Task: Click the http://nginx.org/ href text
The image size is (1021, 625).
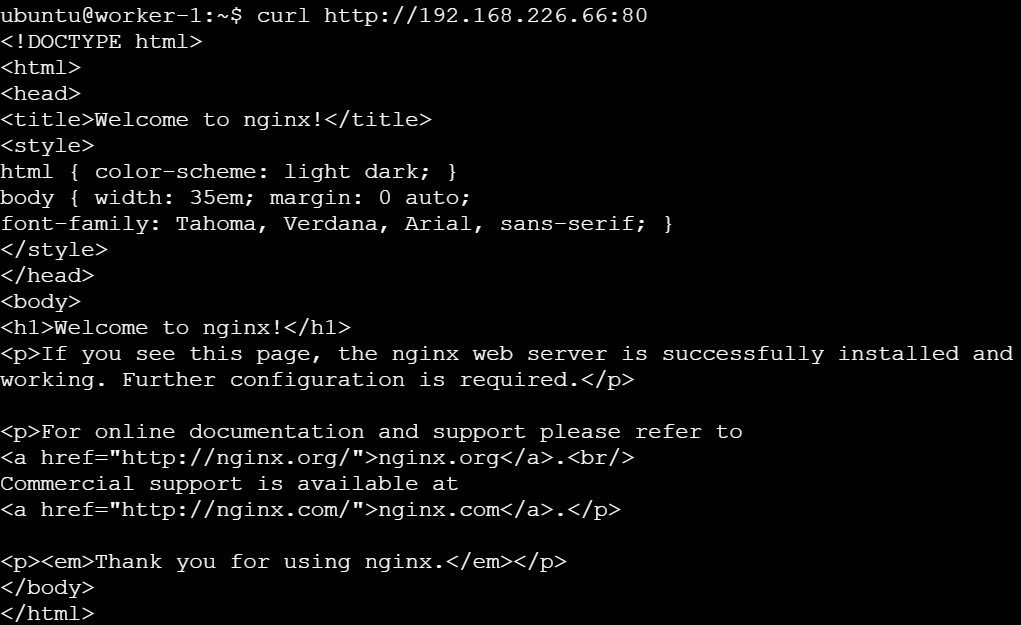Action: pyautogui.click(x=236, y=458)
